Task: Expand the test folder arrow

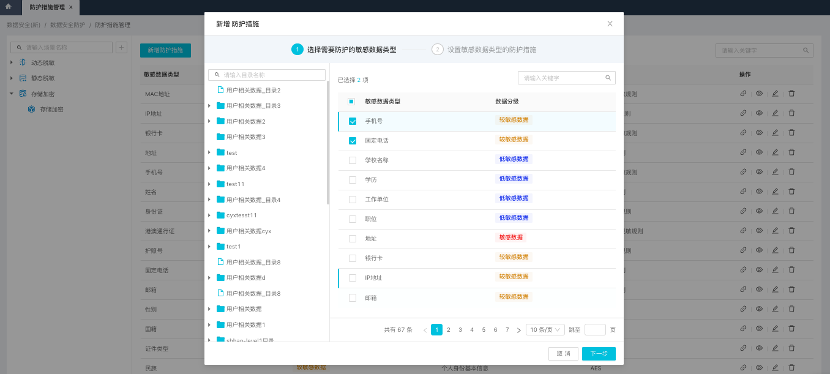Action: (210, 152)
